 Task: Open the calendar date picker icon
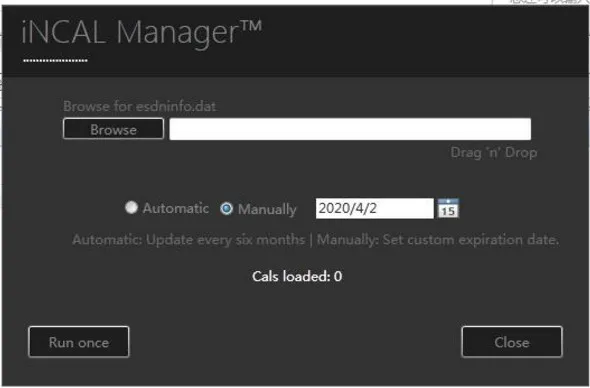click(448, 208)
